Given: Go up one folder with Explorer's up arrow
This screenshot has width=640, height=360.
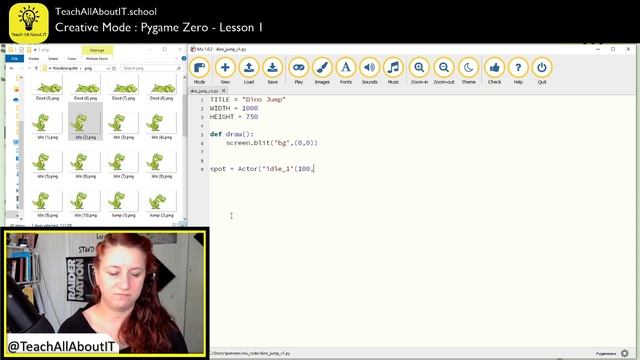Looking at the screenshot, I should coord(36,69).
